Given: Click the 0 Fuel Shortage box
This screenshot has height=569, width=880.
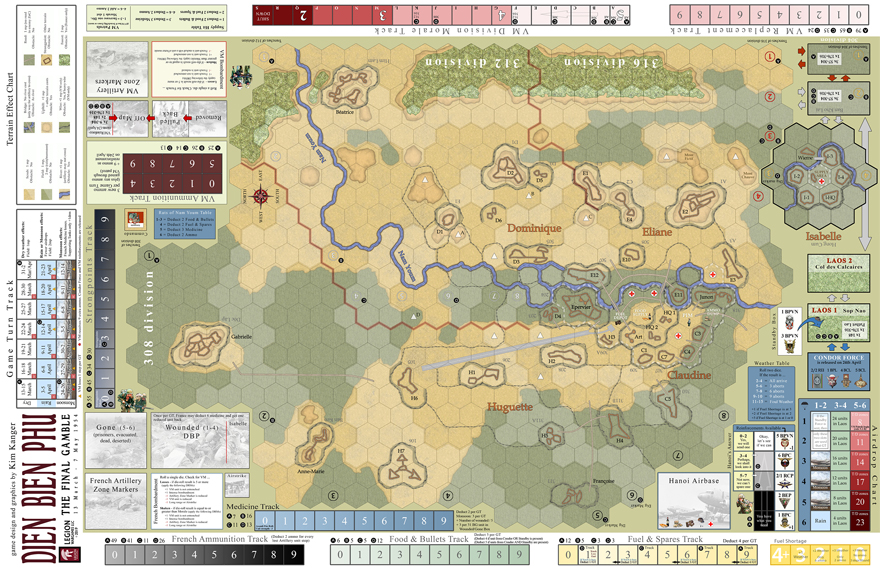Looking at the screenshot, I should pyautogui.click(x=859, y=555).
